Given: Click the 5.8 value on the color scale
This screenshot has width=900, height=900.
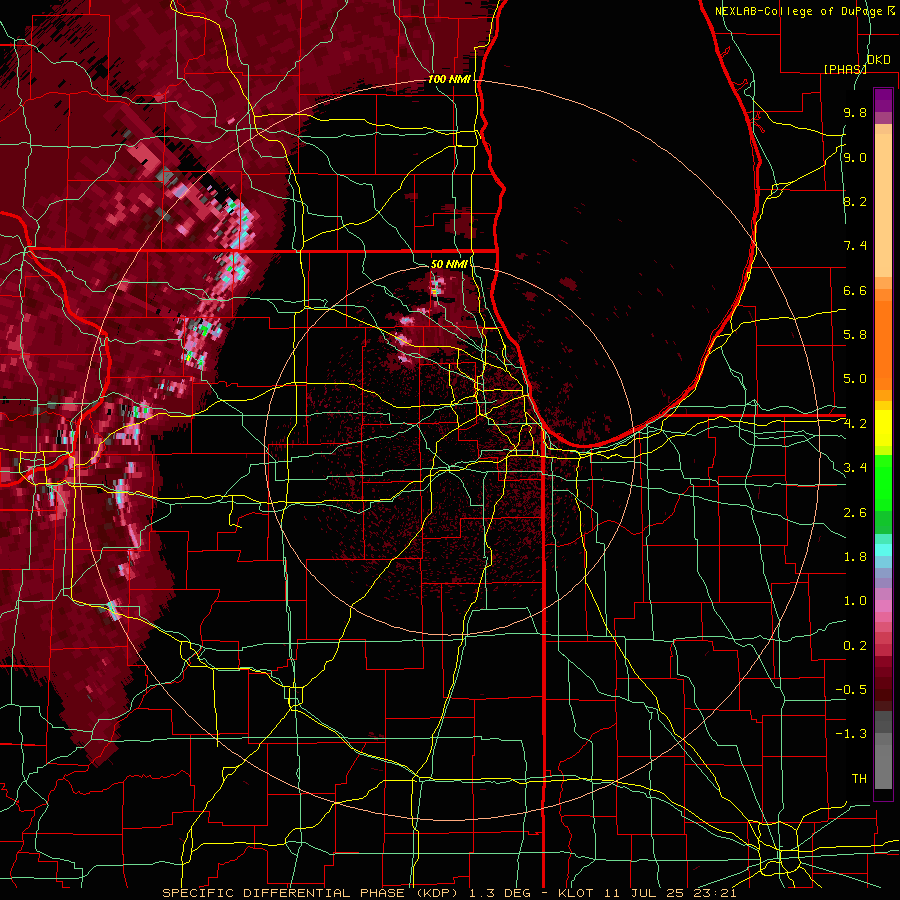Looking at the screenshot, I should 855,335.
